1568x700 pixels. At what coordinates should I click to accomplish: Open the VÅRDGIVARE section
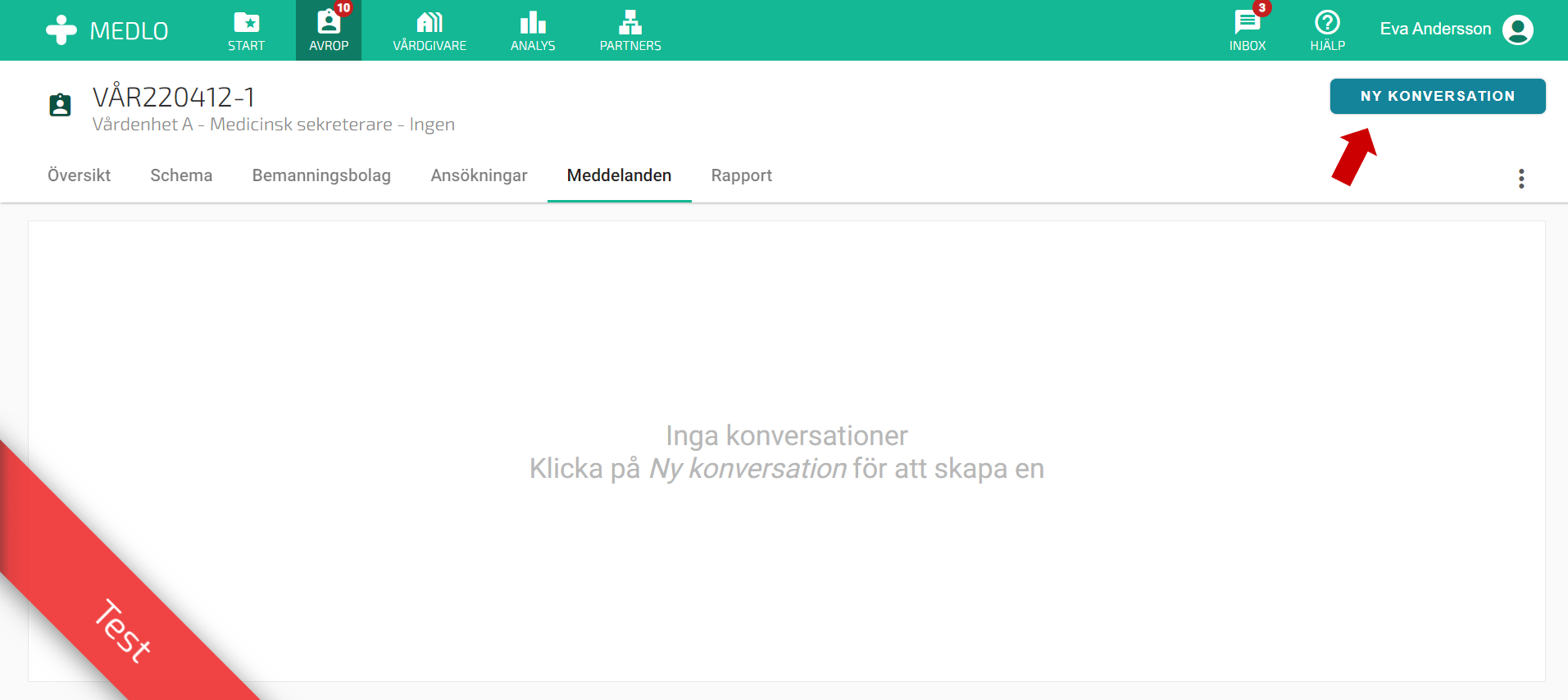[429, 30]
